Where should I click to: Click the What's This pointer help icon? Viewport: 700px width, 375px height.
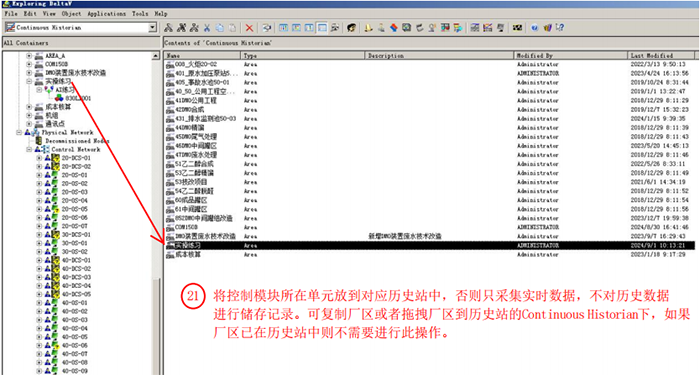(560, 28)
